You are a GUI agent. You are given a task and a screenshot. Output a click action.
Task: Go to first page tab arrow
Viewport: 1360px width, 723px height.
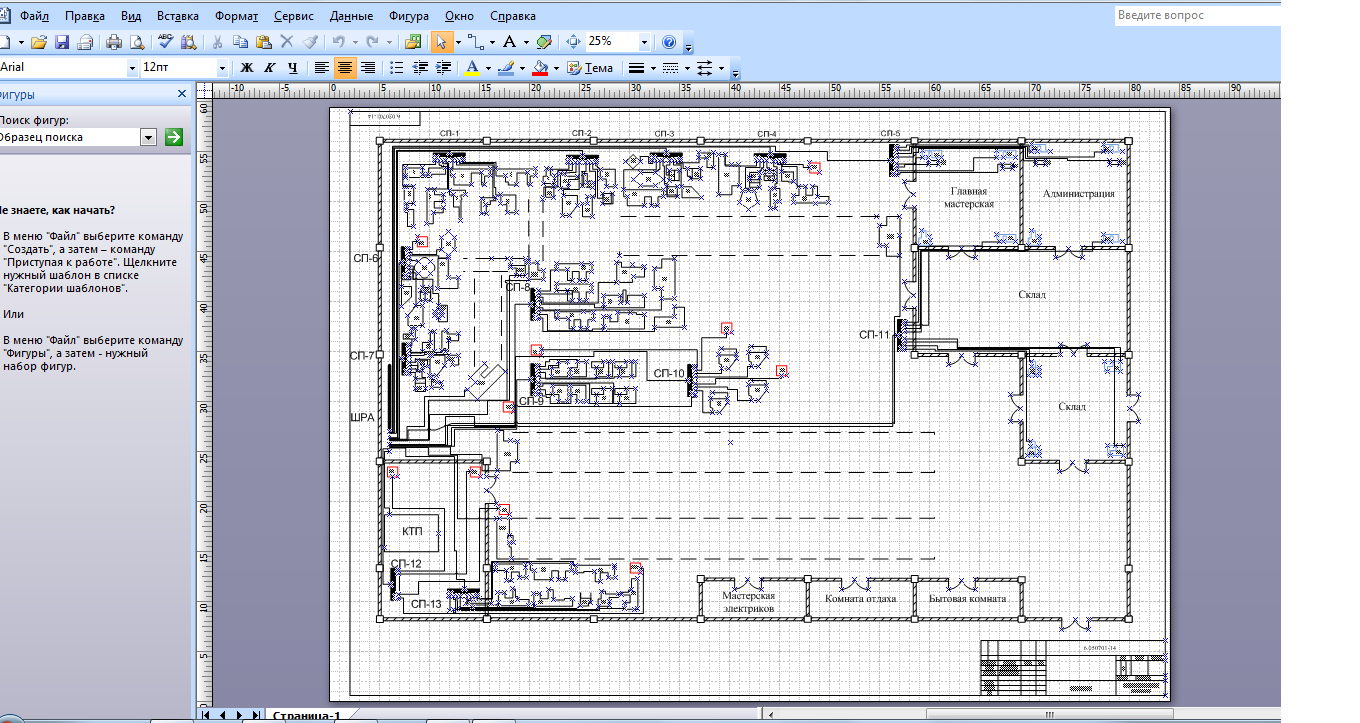pos(206,715)
